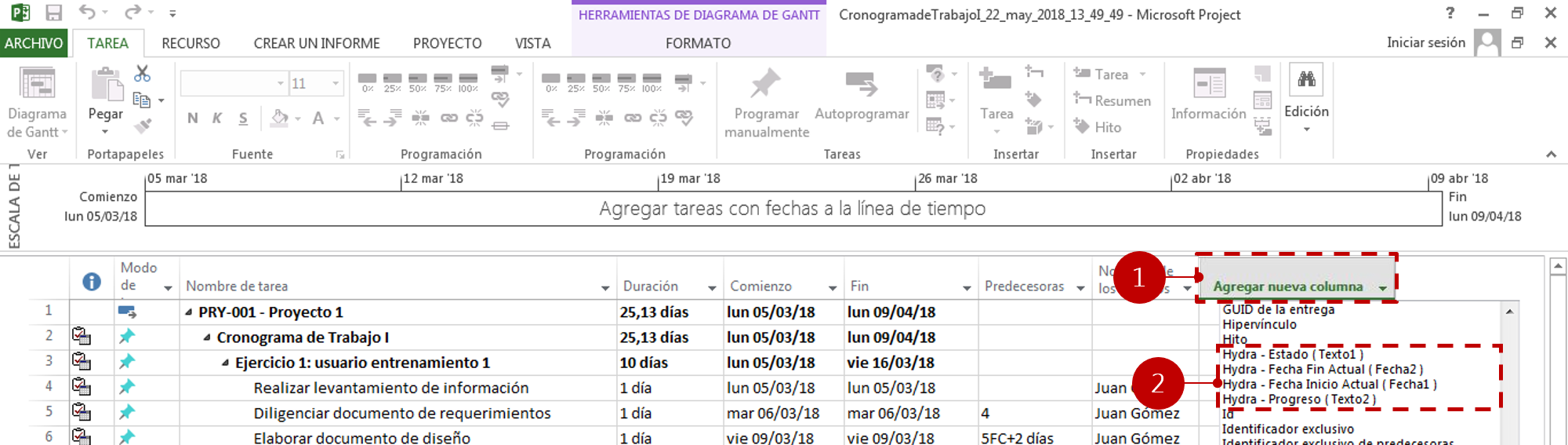
Task: Choose 'Hydra - Progreso ( Texto2 )' field
Action: pyautogui.click(x=1299, y=399)
